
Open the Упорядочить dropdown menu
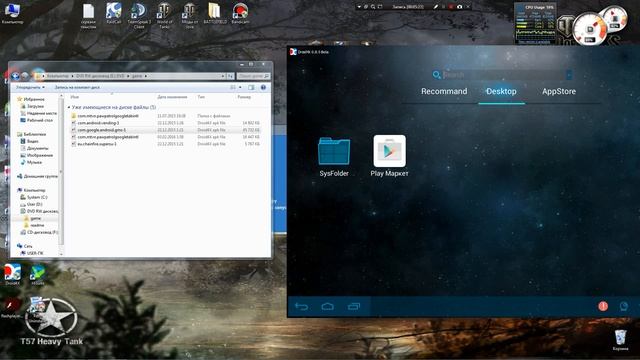point(30,87)
